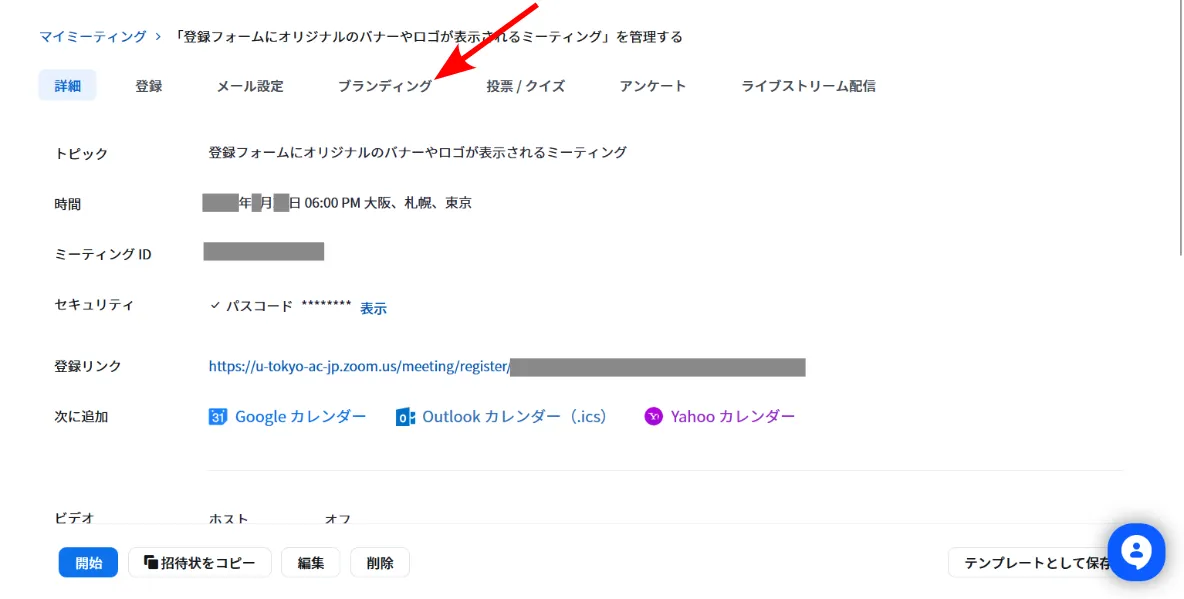Click the Yahoo calendar icon

[x=653, y=417]
